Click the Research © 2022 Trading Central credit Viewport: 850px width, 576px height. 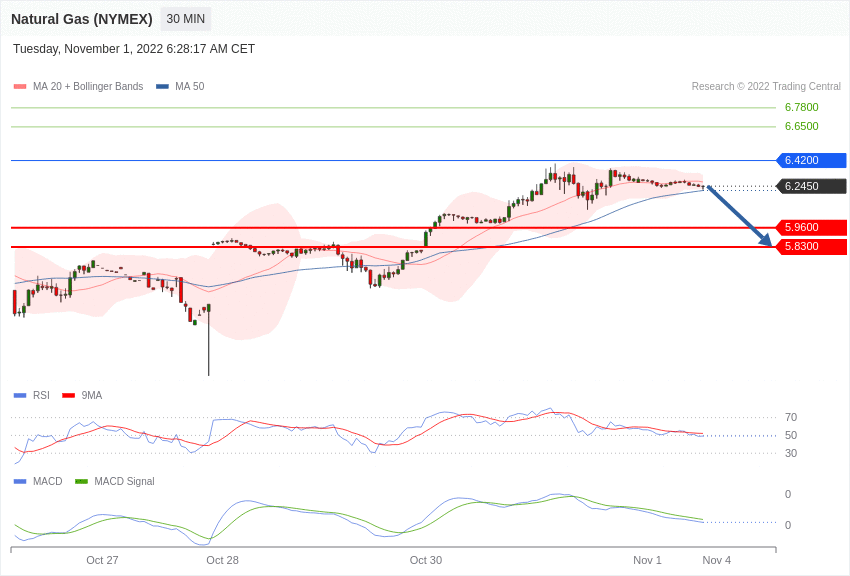766,87
